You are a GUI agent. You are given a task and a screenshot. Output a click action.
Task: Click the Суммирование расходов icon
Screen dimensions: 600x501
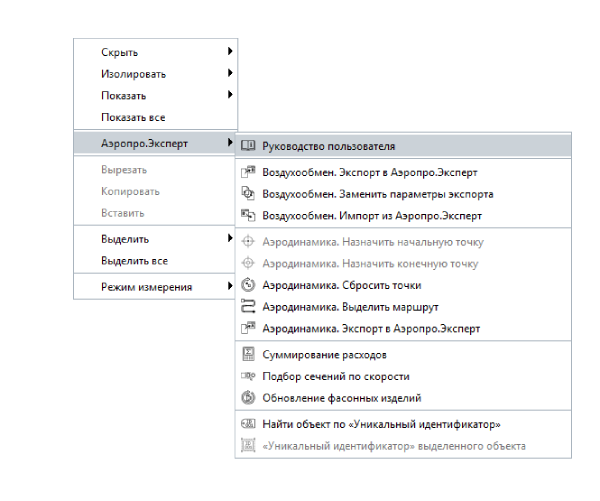click(x=249, y=355)
